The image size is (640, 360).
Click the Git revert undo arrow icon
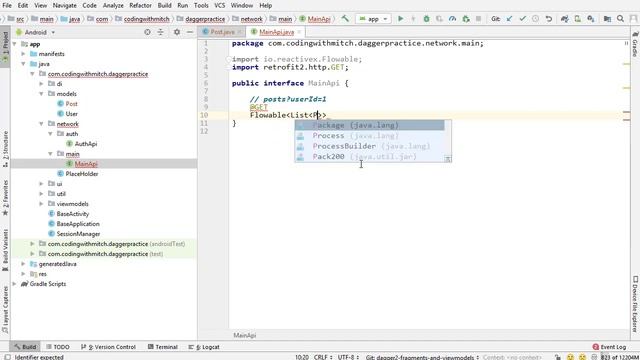click(549, 19)
